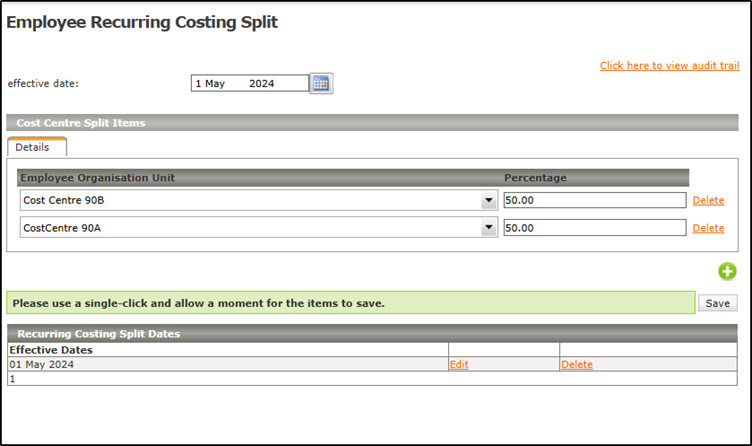This screenshot has height=446, width=752.
Task: Focus the effective date input field
Action: tap(250, 83)
